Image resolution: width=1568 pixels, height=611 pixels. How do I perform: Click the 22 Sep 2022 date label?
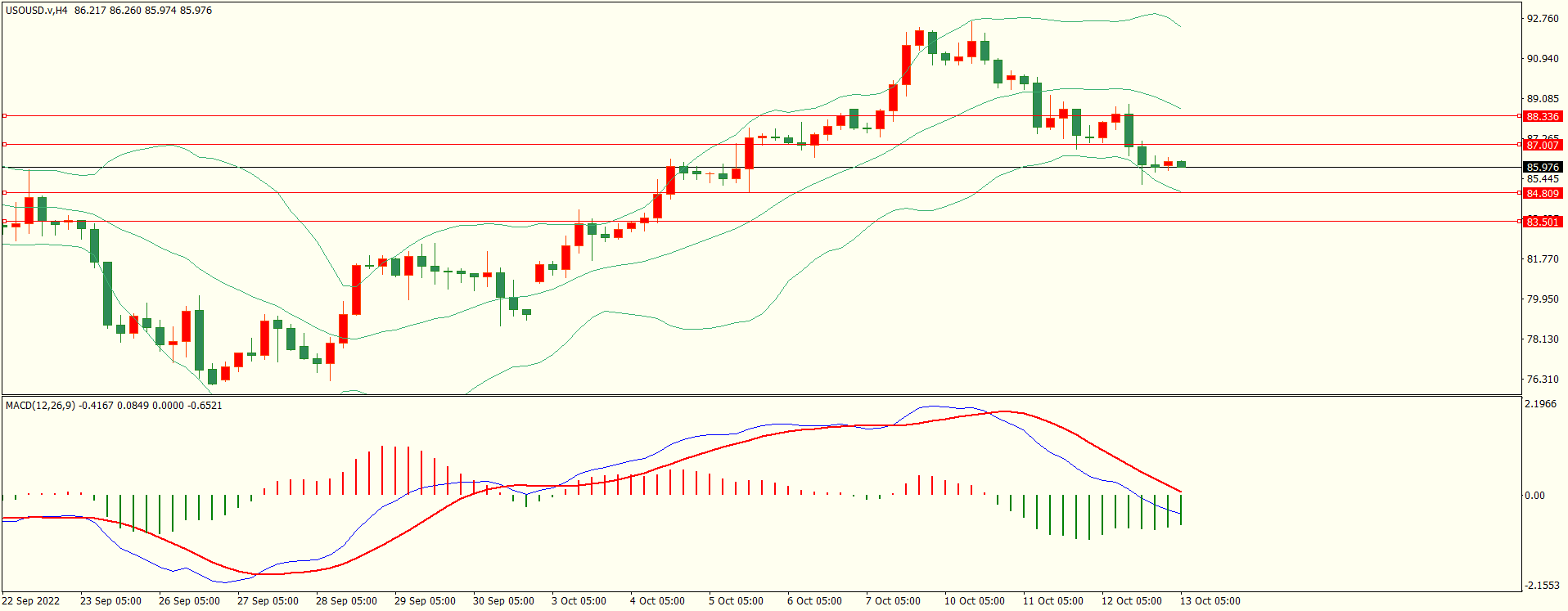31,600
